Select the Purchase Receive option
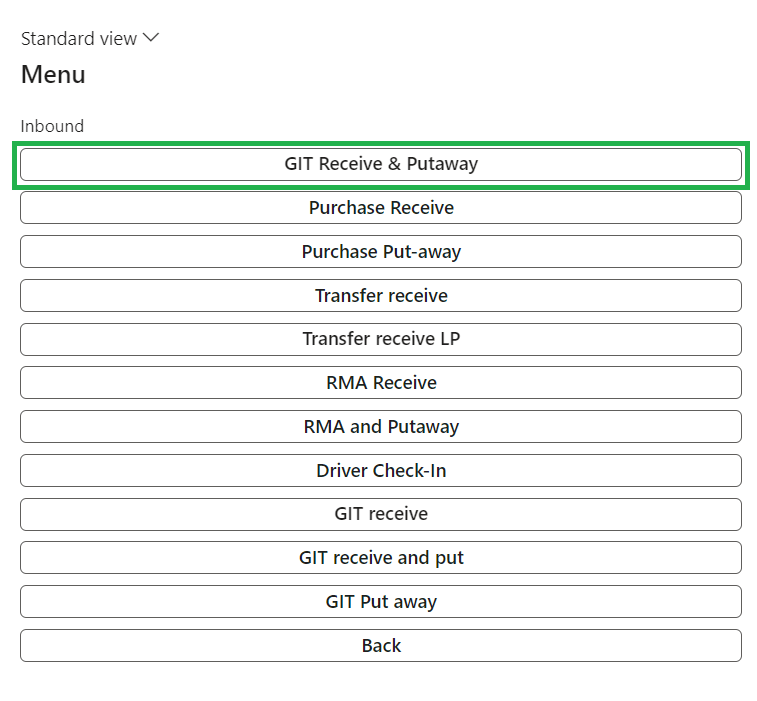Screen dimensions: 757x701 point(380,208)
